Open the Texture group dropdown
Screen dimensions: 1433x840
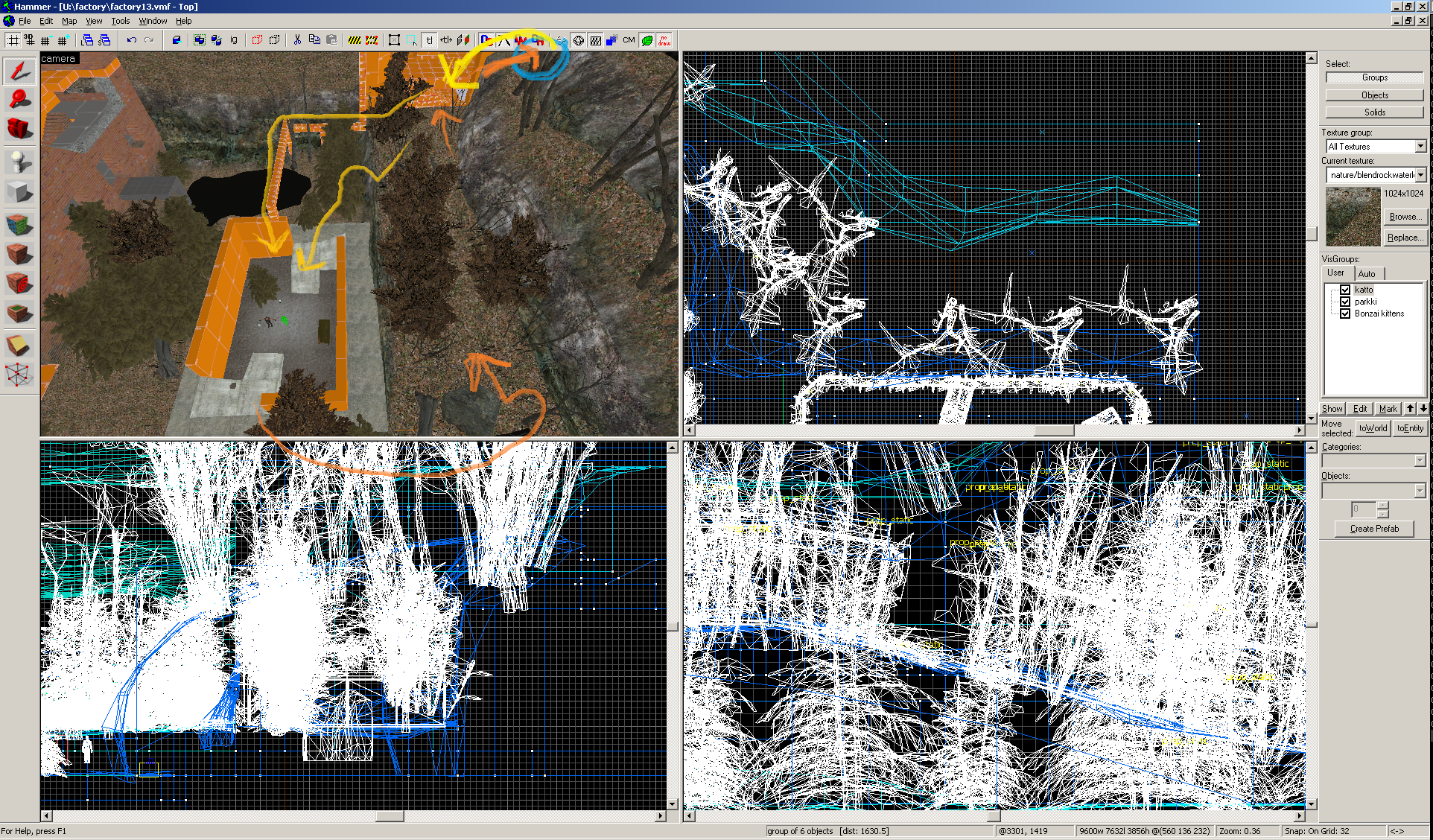pyautogui.click(x=1420, y=147)
